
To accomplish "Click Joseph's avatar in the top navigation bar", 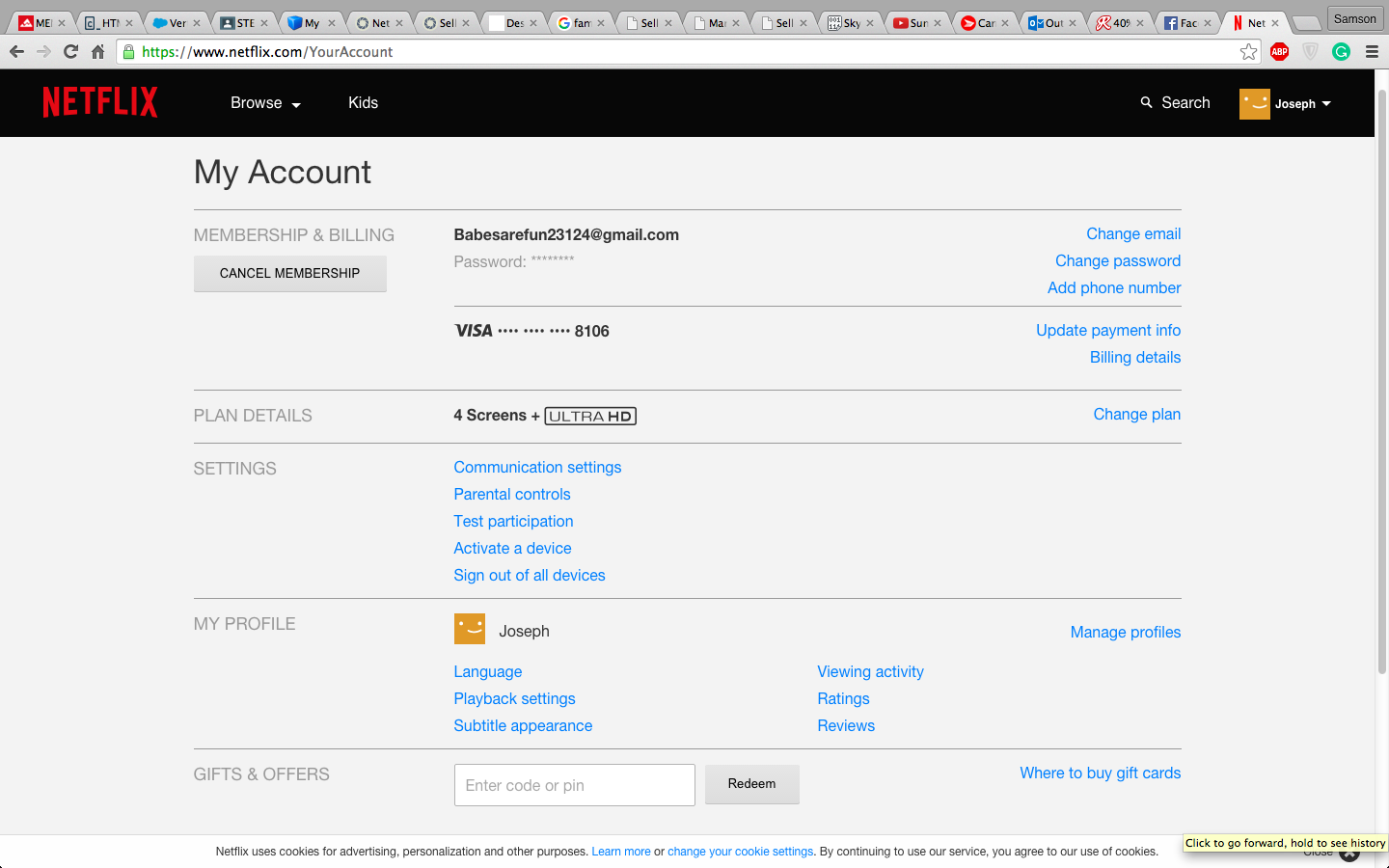I will tap(1254, 103).
